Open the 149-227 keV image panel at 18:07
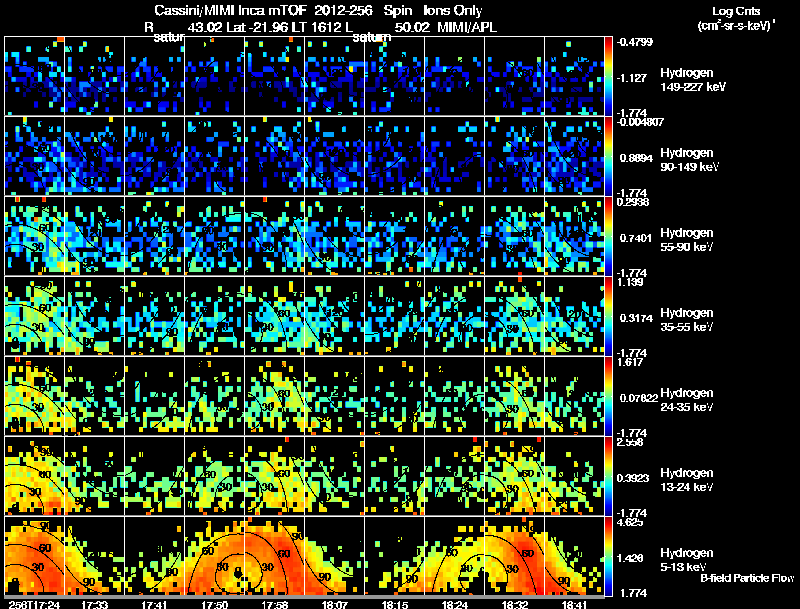Viewport: 800px width, 609px height. (335, 75)
